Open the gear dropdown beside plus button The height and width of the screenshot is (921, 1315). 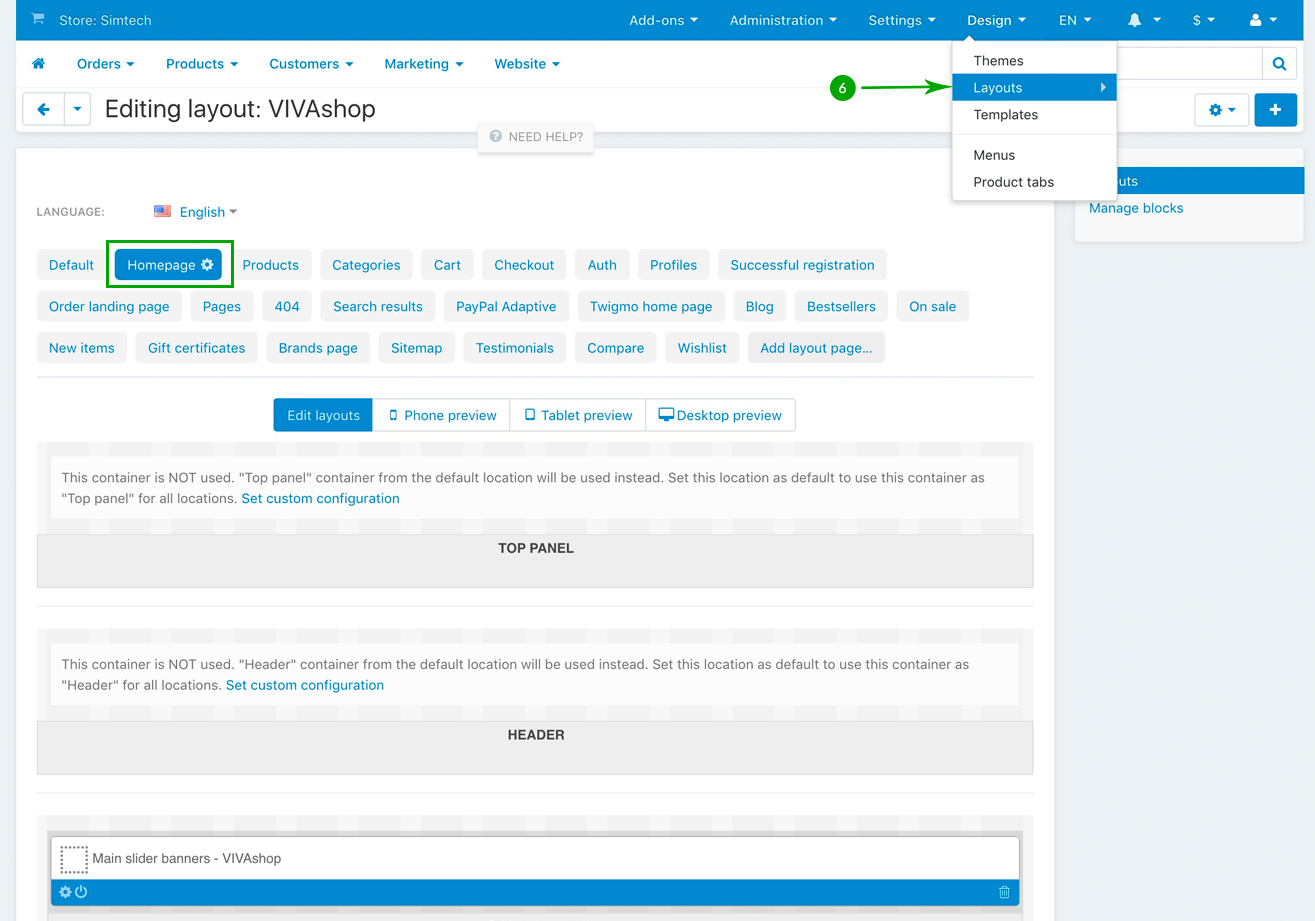tap(1221, 110)
